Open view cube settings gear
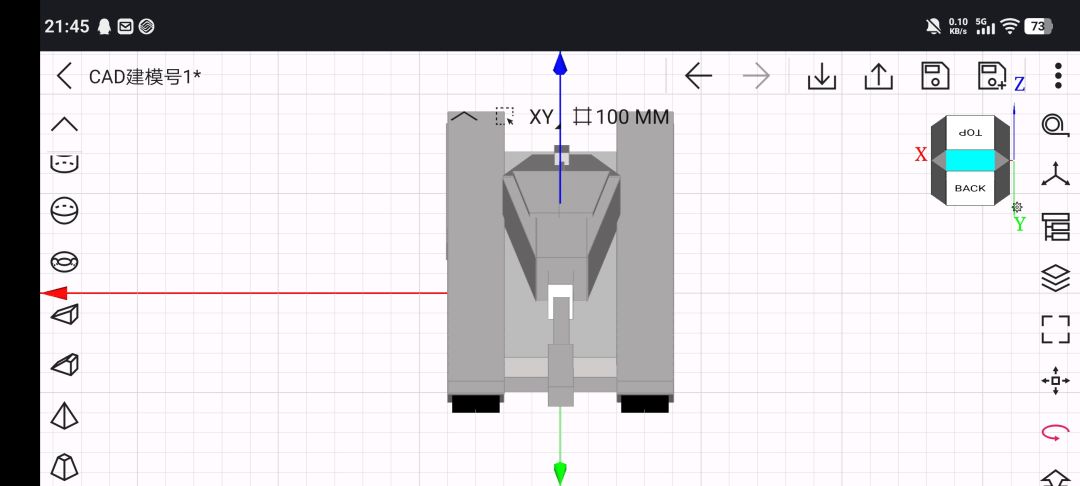The image size is (1080, 486). pyautogui.click(x=1017, y=207)
